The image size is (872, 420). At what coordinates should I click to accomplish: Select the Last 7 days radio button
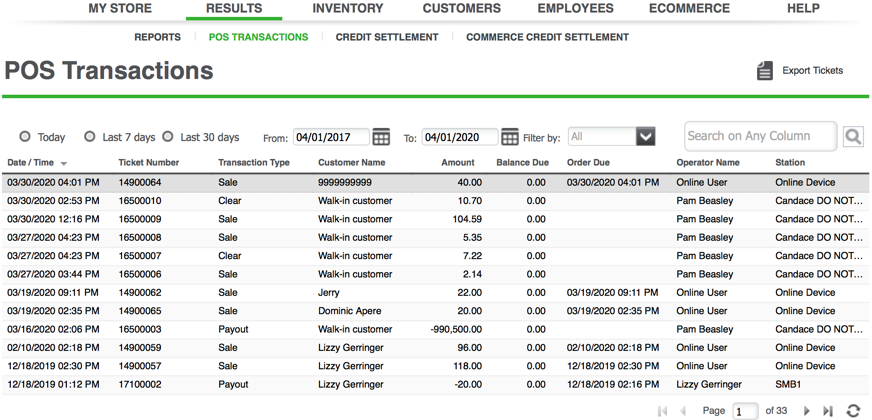pyautogui.click(x=90, y=137)
